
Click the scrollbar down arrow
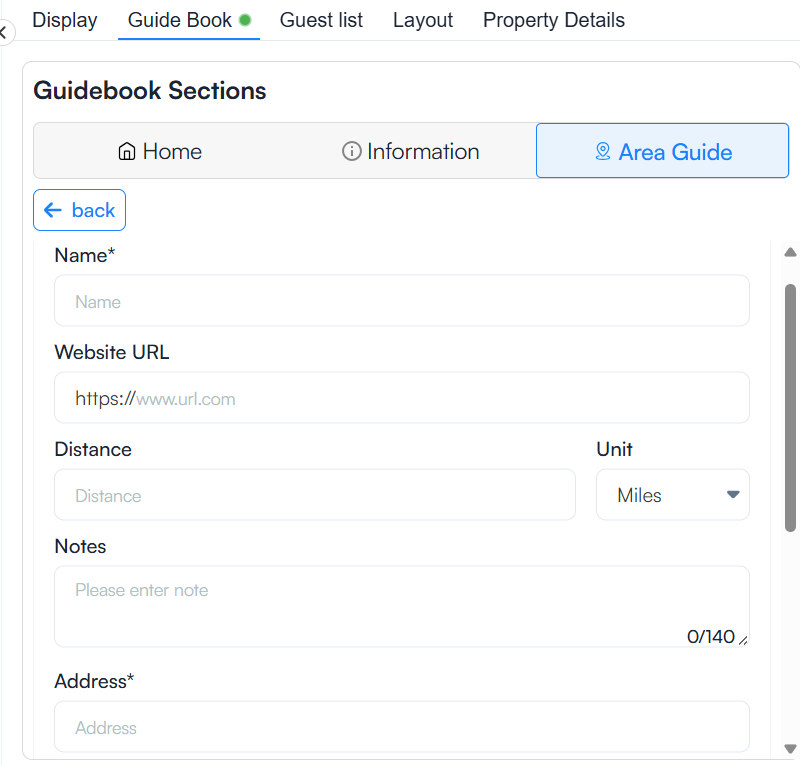tap(790, 749)
